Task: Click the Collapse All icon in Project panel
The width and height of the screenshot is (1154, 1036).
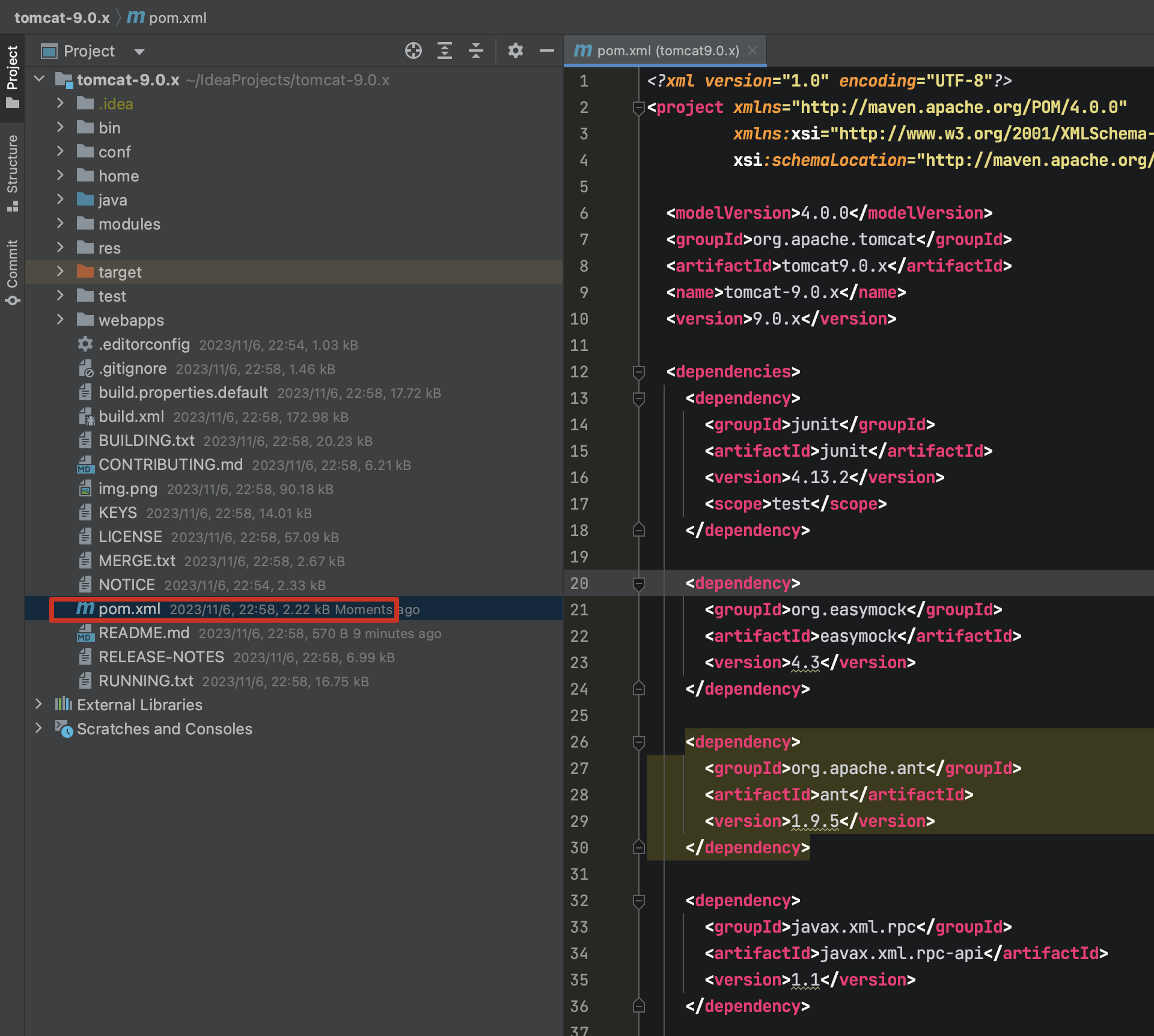Action: (x=476, y=51)
